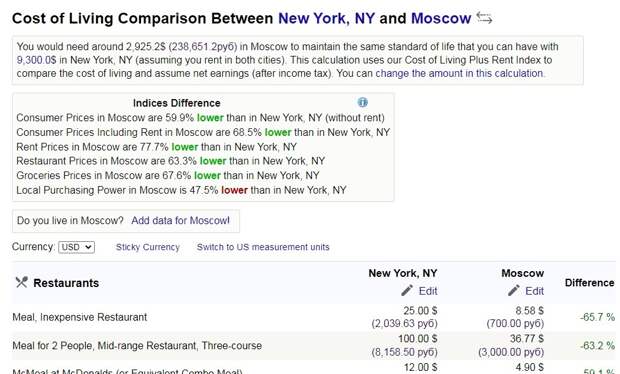Click Edit under Moscow column
The height and width of the screenshot is (374, 620).
click(535, 291)
